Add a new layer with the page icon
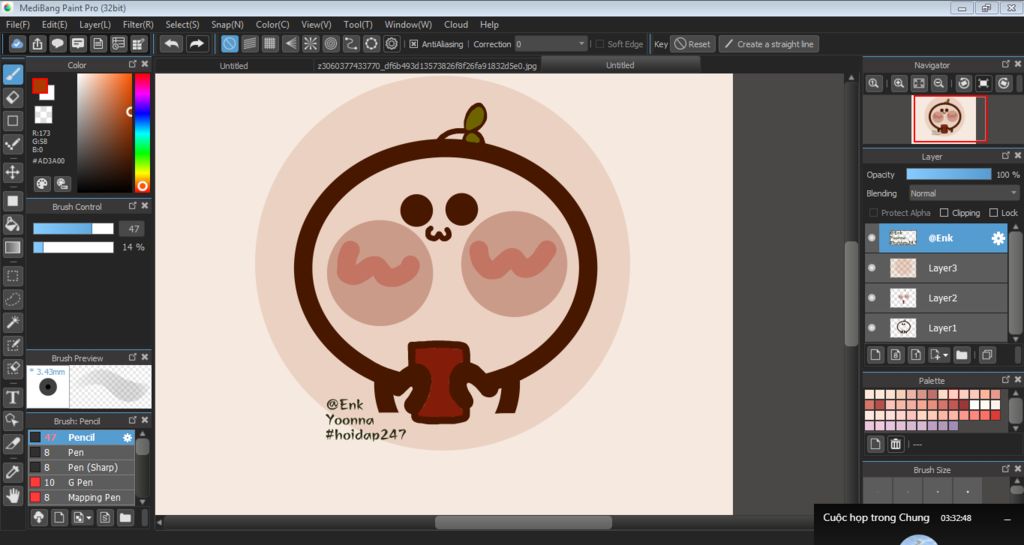 pyautogui.click(x=875, y=355)
